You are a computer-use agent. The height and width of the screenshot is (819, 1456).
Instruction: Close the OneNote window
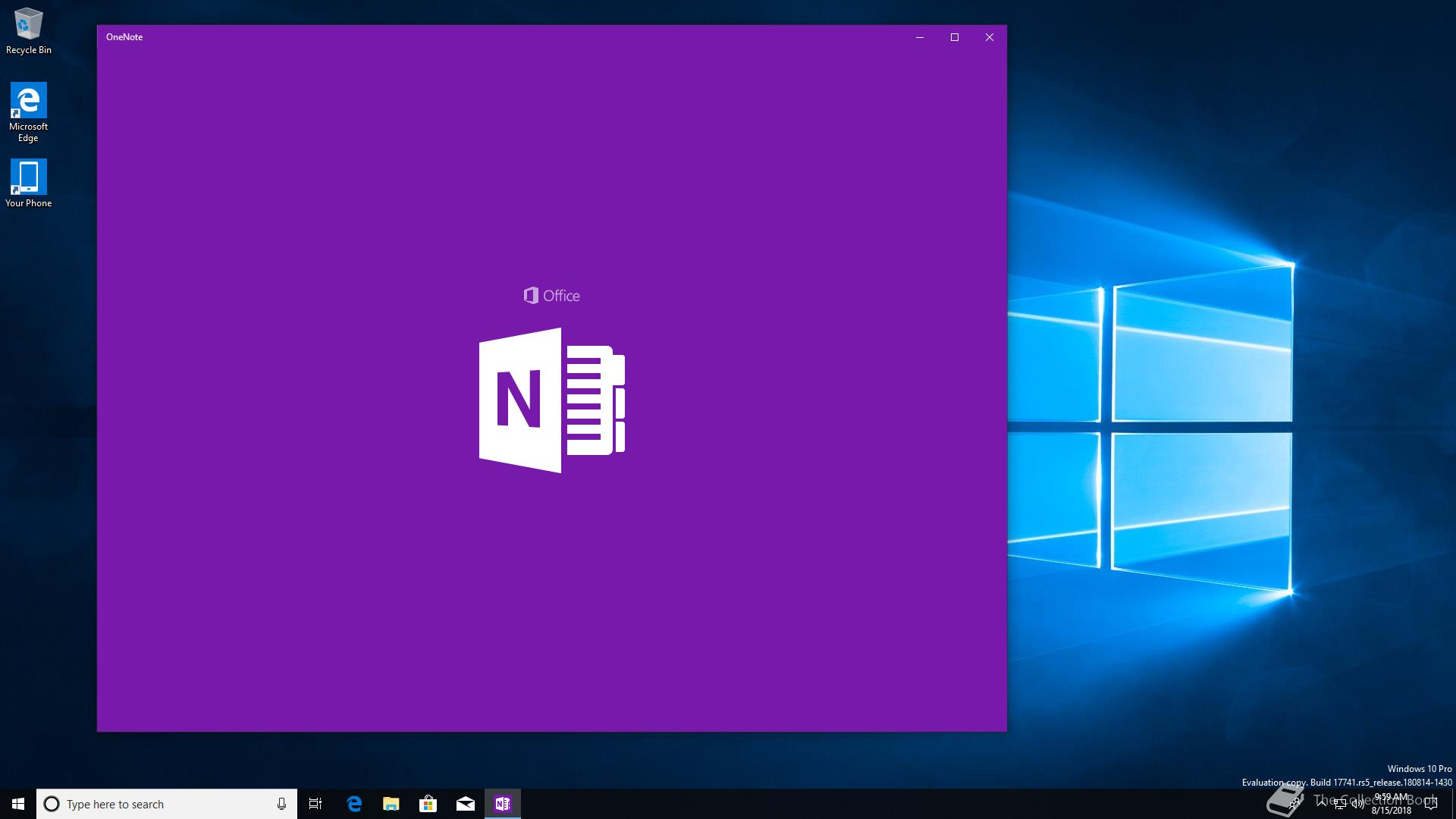(990, 37)
